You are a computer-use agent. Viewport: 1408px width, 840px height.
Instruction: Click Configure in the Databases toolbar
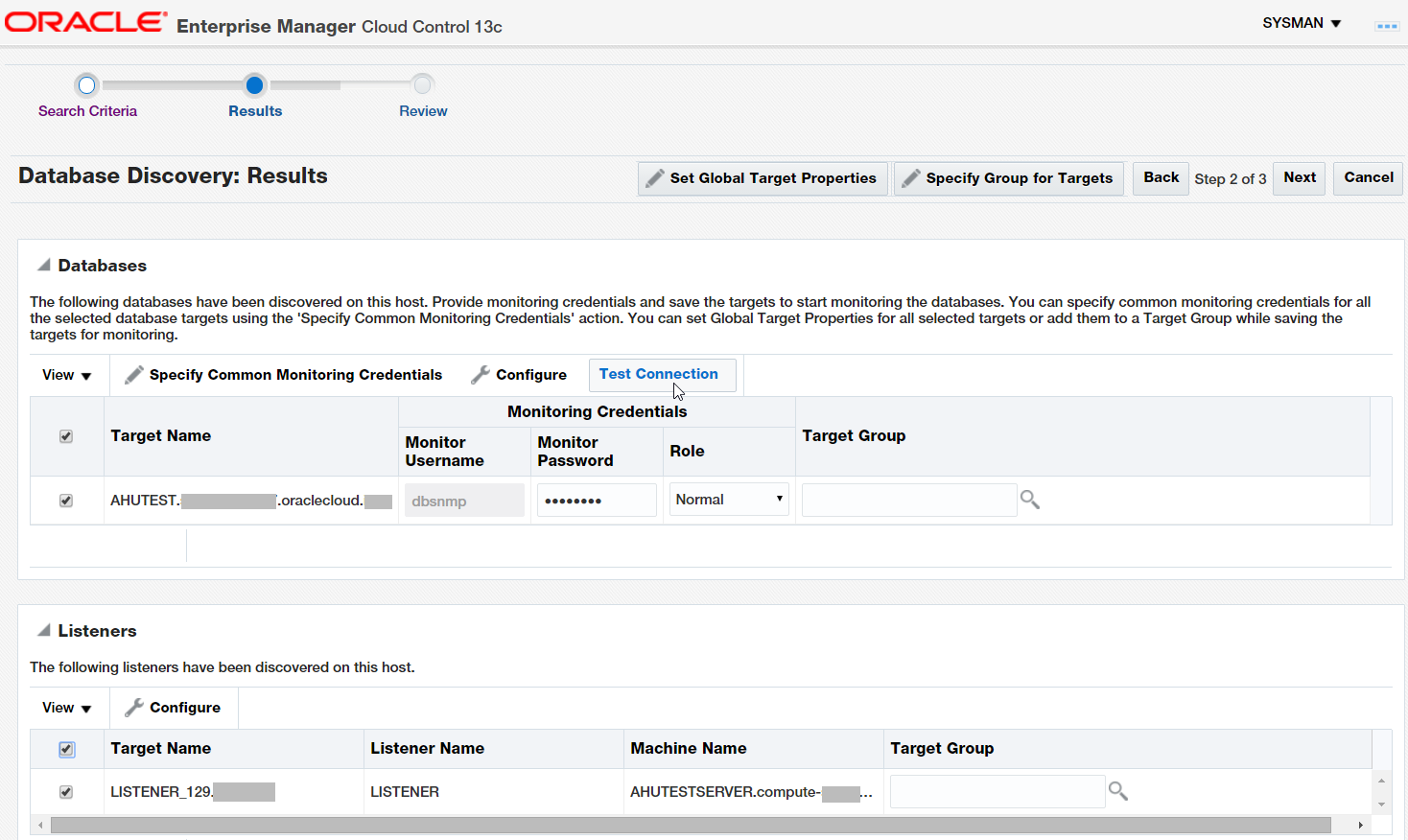click(x=519, y=375)
